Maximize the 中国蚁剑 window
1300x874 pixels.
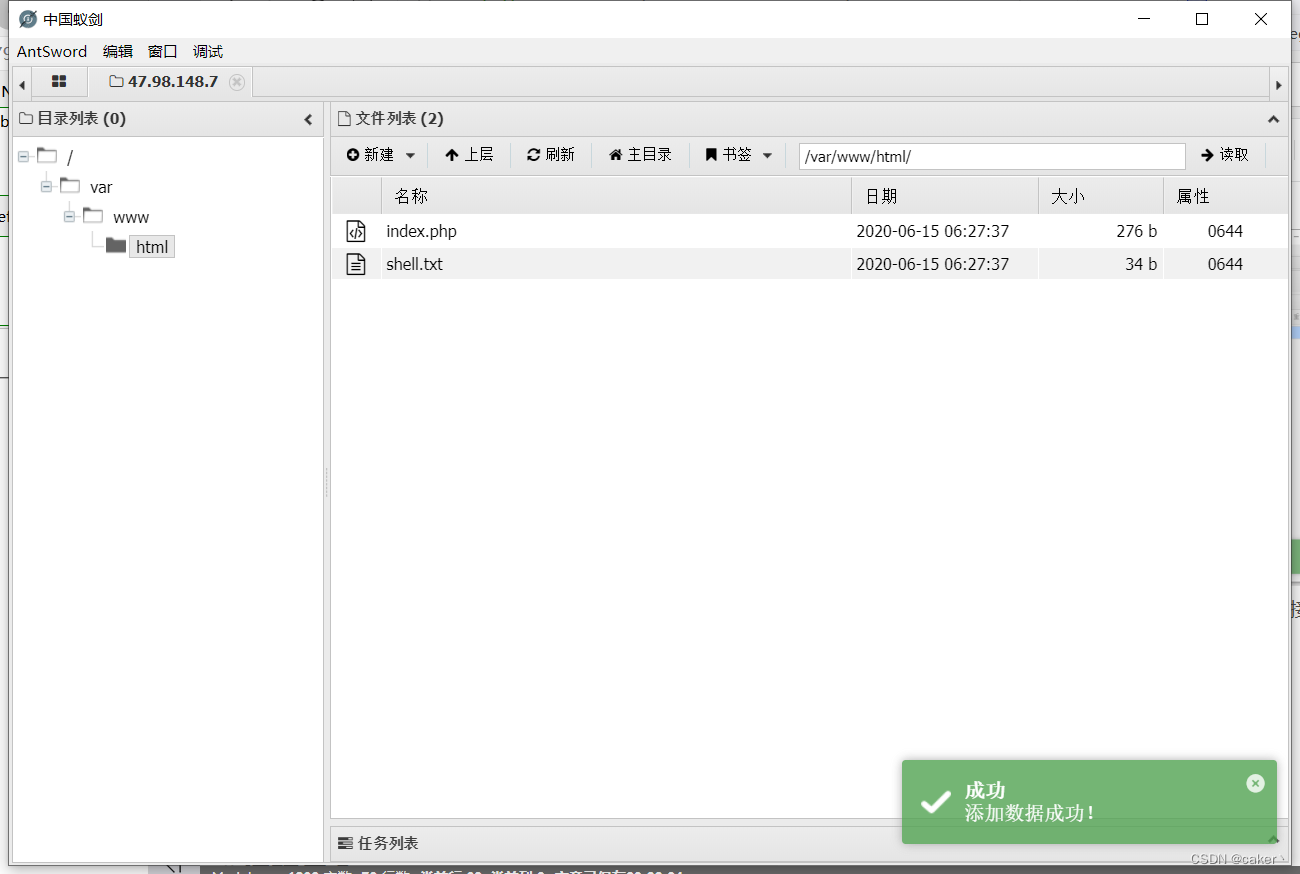pyautogui.click(x=1202, y=19)
